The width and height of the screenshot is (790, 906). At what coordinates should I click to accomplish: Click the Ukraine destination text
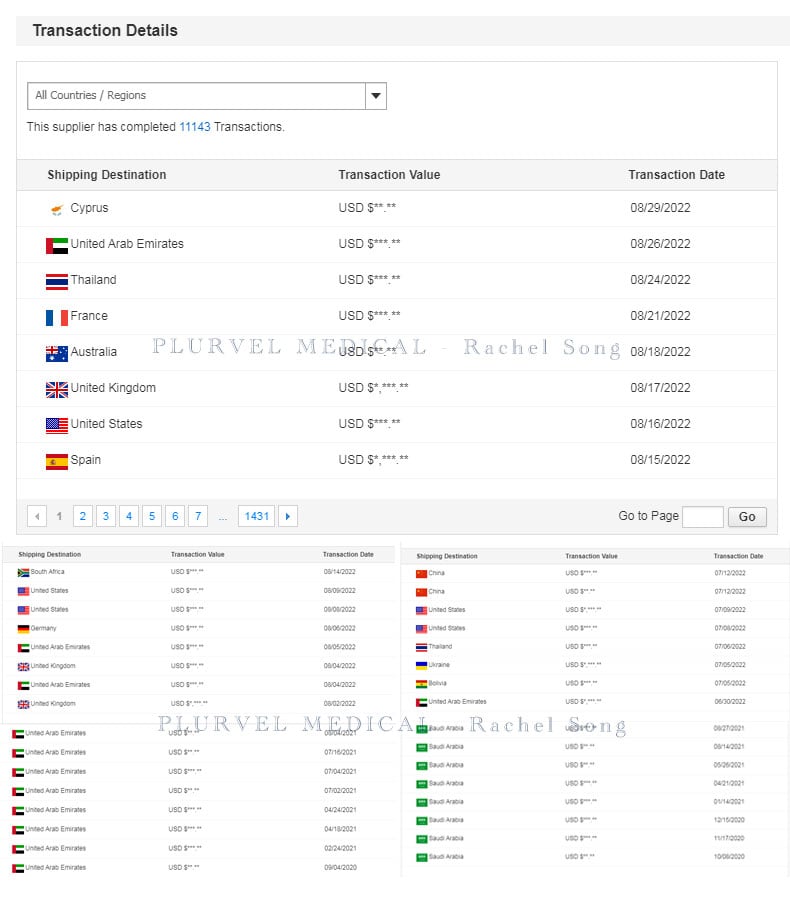click(x=439, y=664)
